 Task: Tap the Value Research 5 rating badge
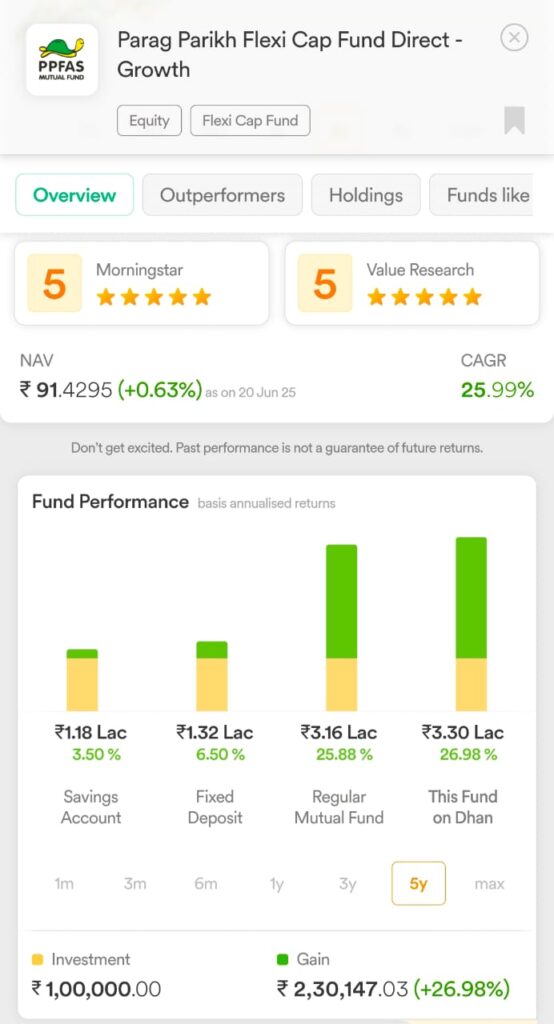click(325, 283)
